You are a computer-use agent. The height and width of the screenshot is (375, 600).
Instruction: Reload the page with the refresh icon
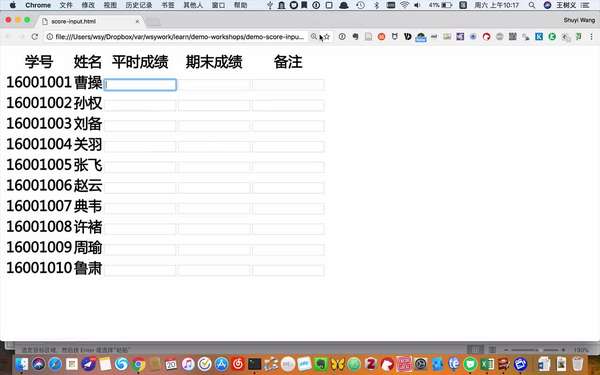34,37
